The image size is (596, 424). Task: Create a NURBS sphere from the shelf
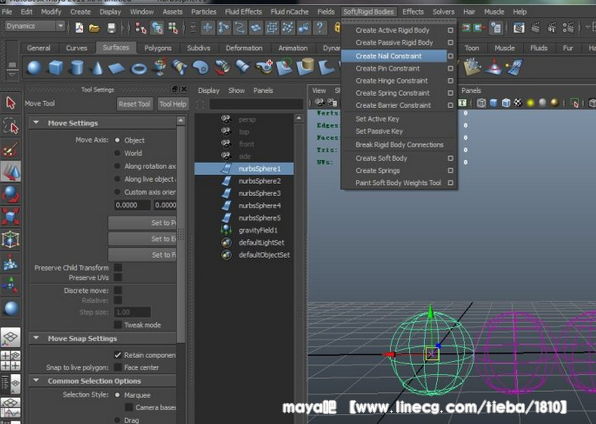[x=34, y=68]
